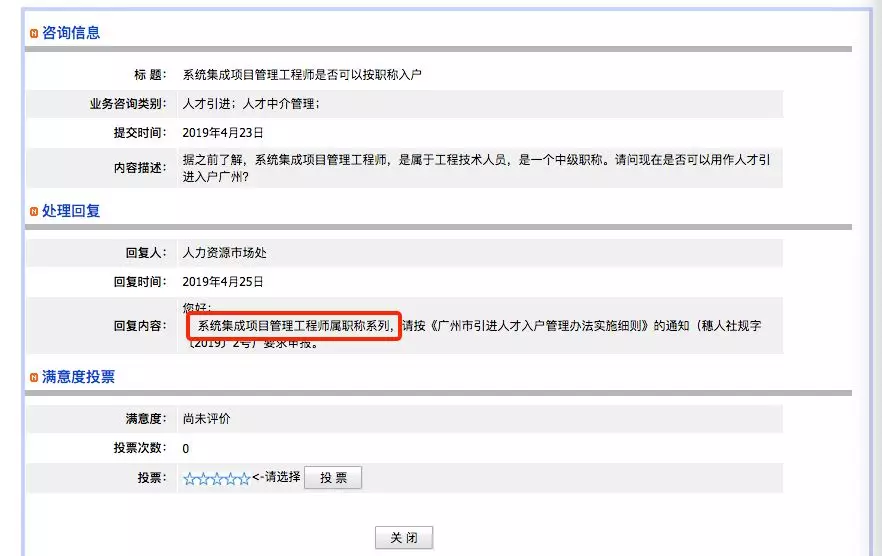The image size is (882, 556).
Task: Click the 业务咨询类别 field label
Action: (x=128, y=104)
